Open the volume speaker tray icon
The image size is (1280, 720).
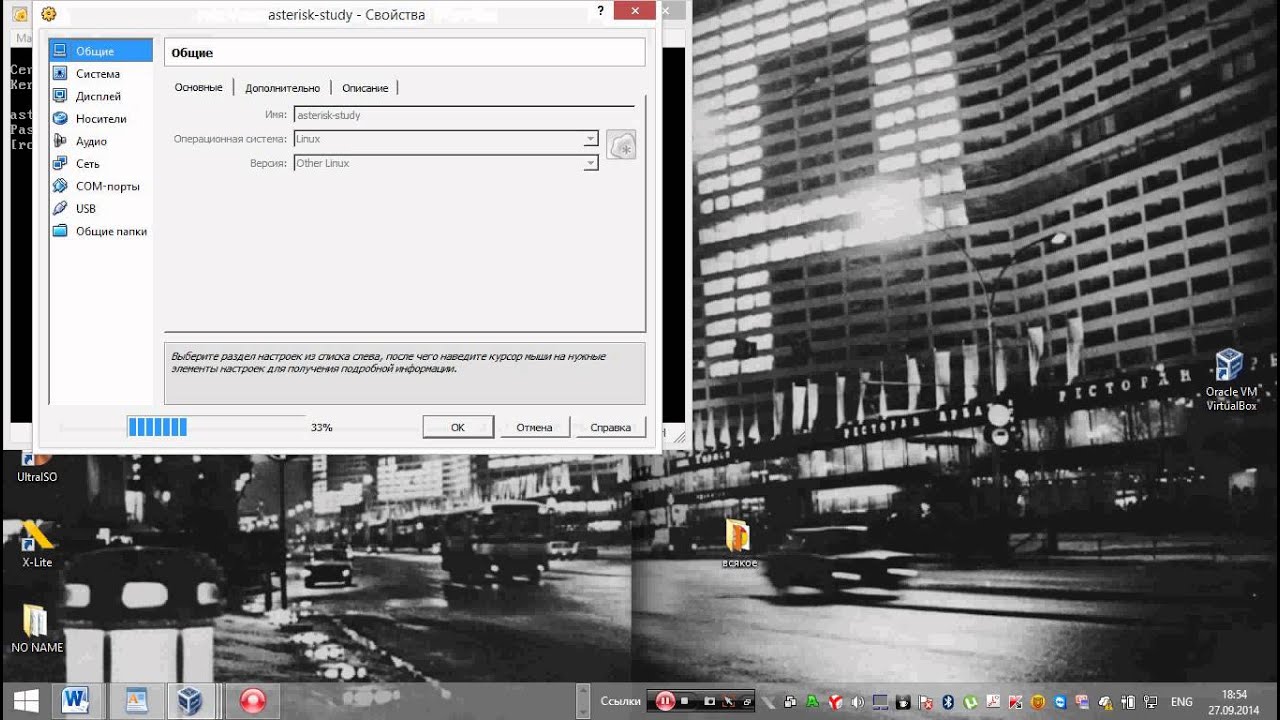857,702
